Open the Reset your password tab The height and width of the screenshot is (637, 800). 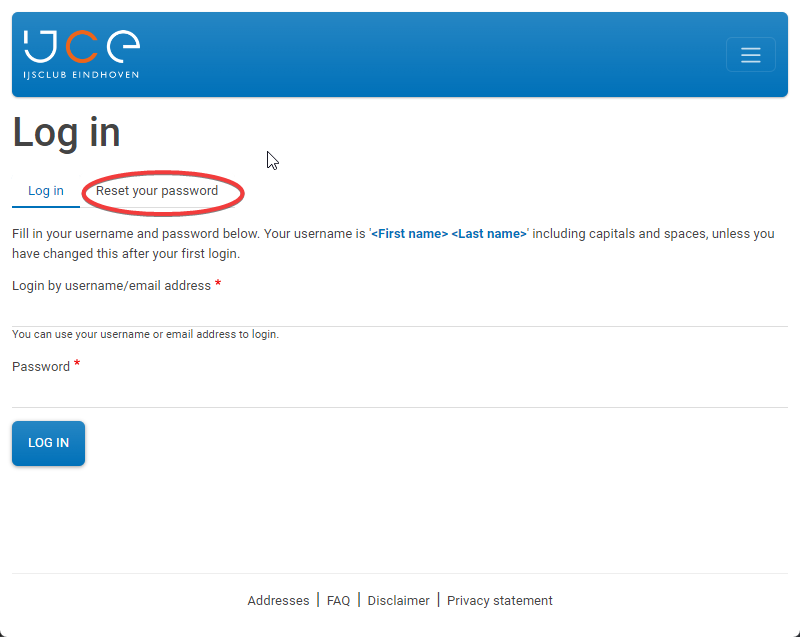pos(157,191)
